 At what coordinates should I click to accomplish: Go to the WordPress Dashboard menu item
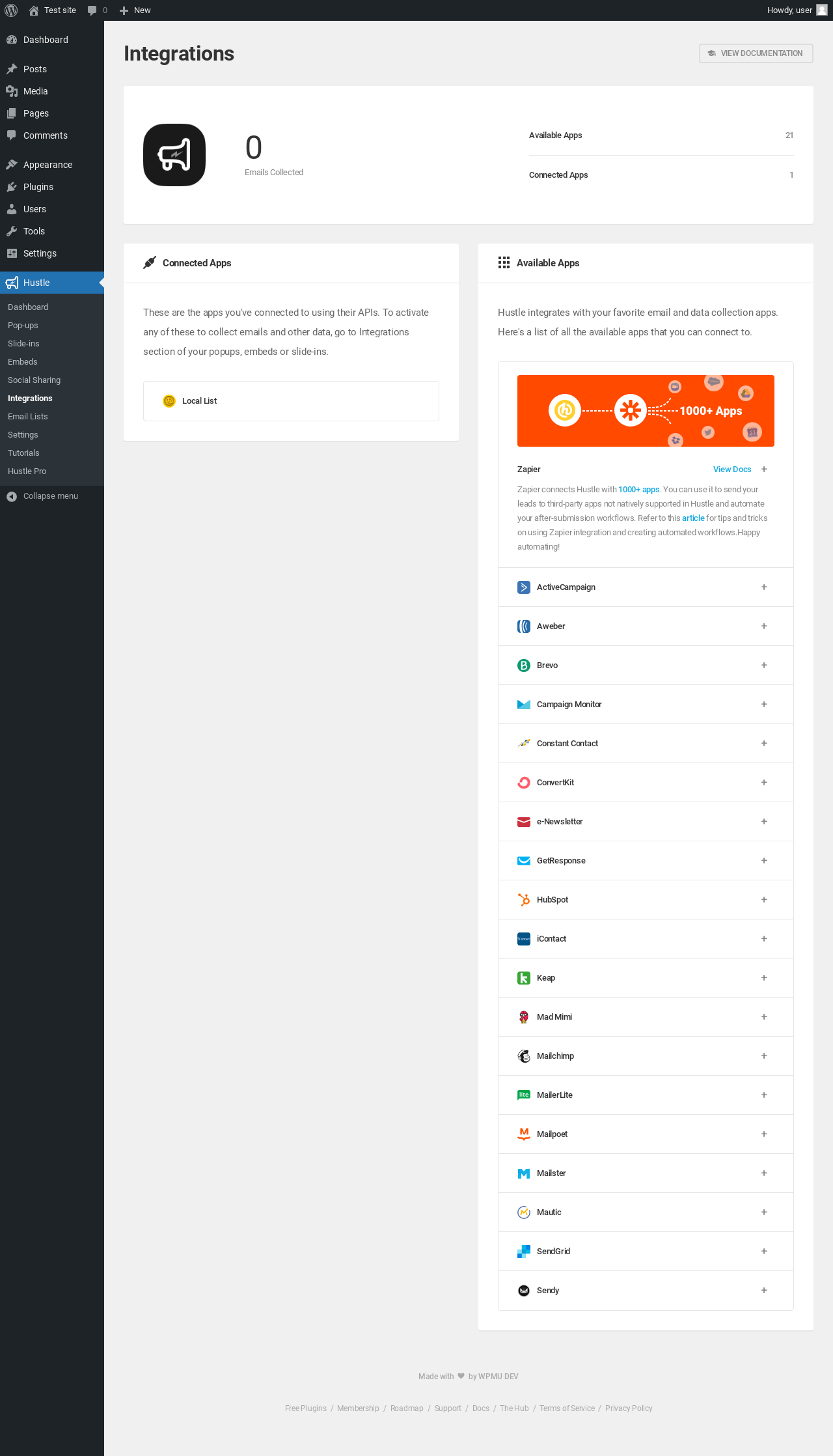point(52,40)
